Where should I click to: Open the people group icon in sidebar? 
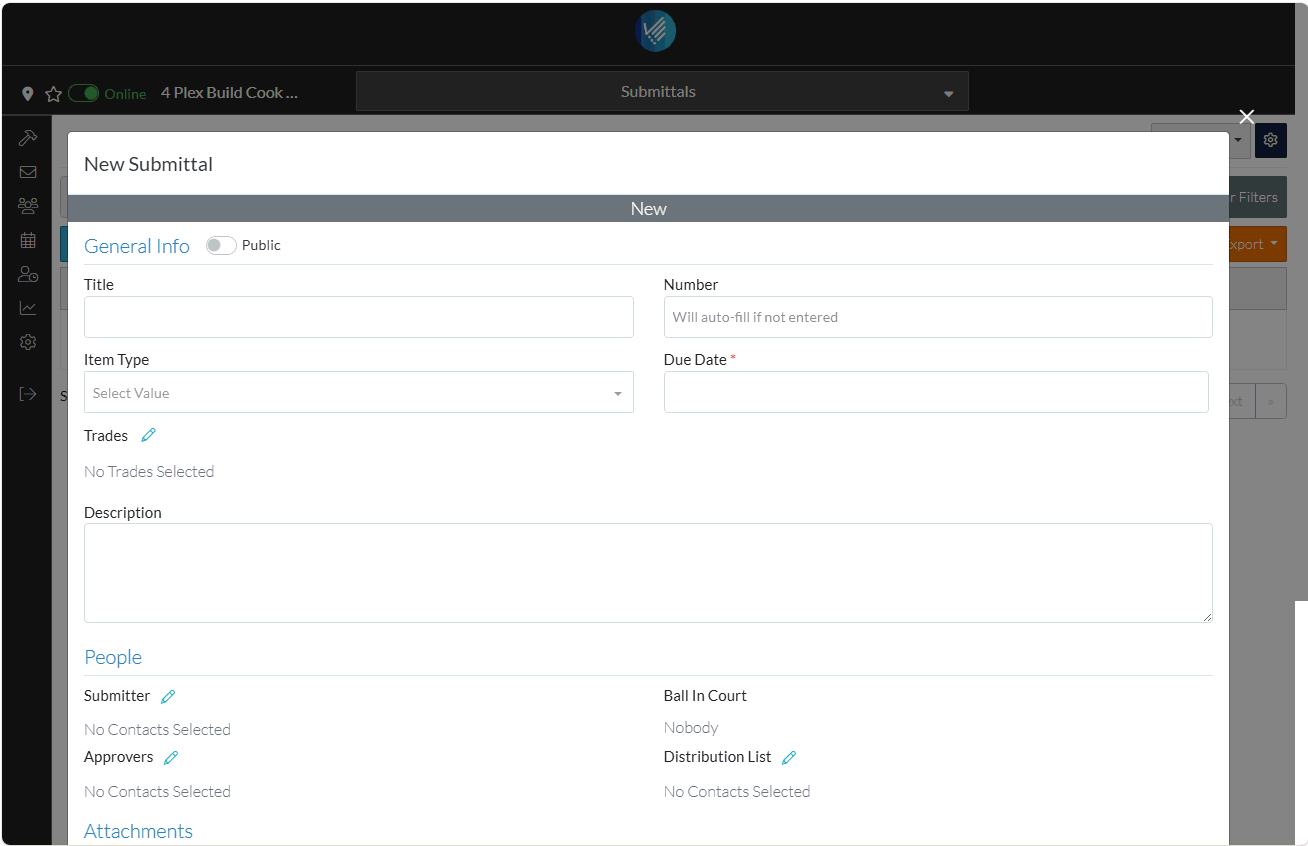click(28, 206)
